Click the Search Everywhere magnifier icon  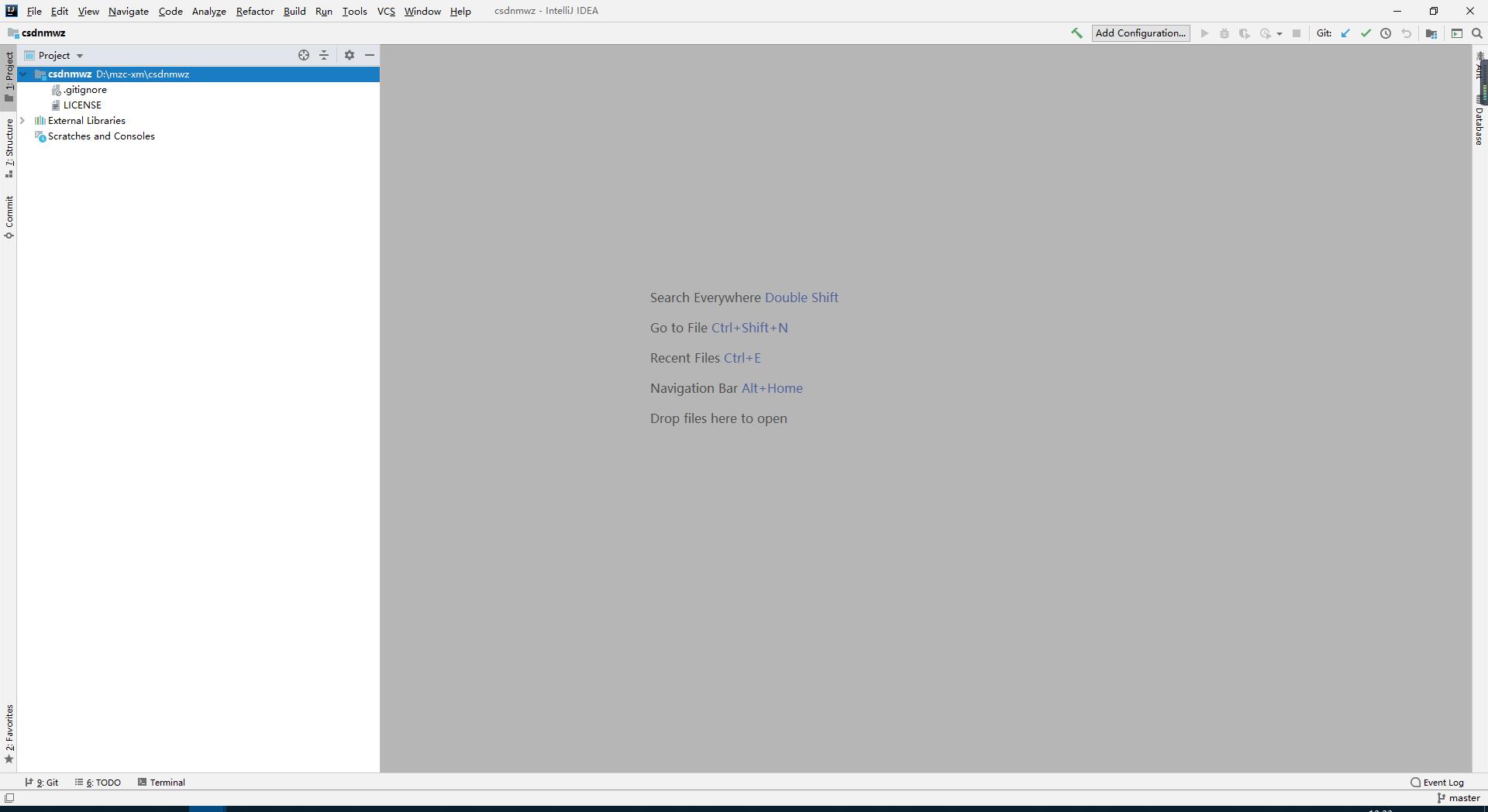pos(1477,33)
